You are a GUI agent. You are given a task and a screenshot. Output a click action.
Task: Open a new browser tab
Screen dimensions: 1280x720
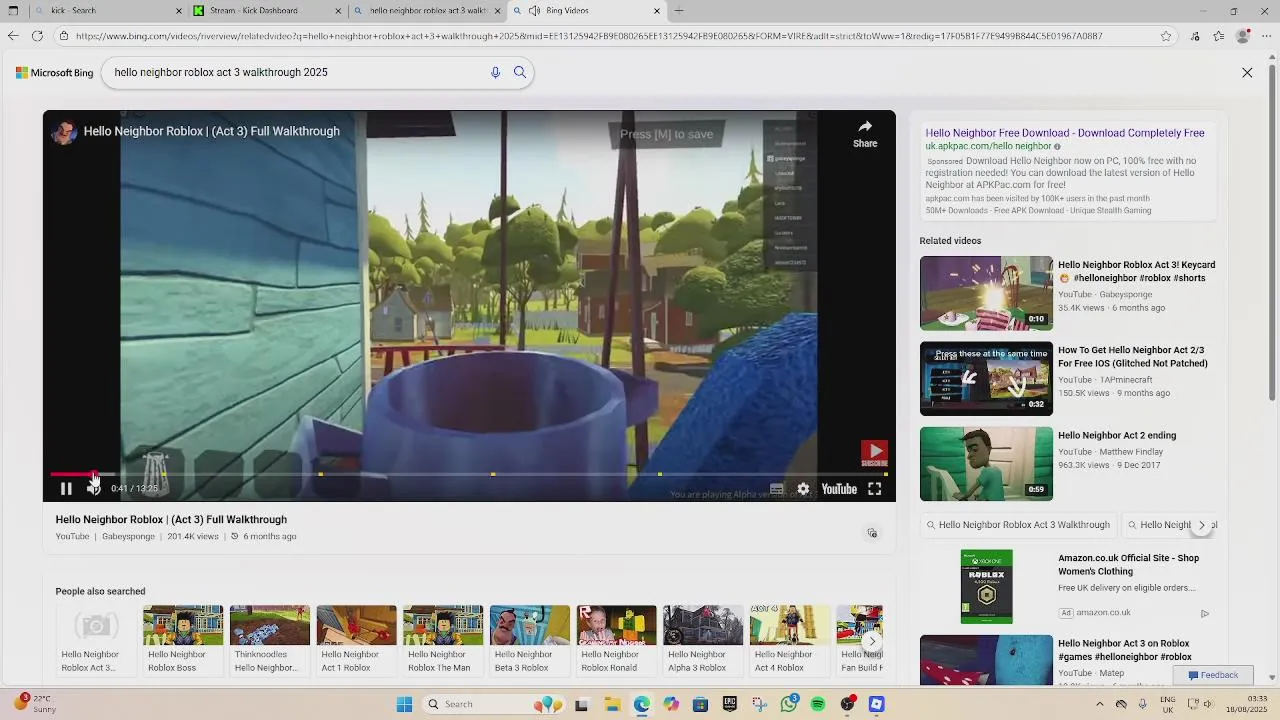tap(679, 11)
